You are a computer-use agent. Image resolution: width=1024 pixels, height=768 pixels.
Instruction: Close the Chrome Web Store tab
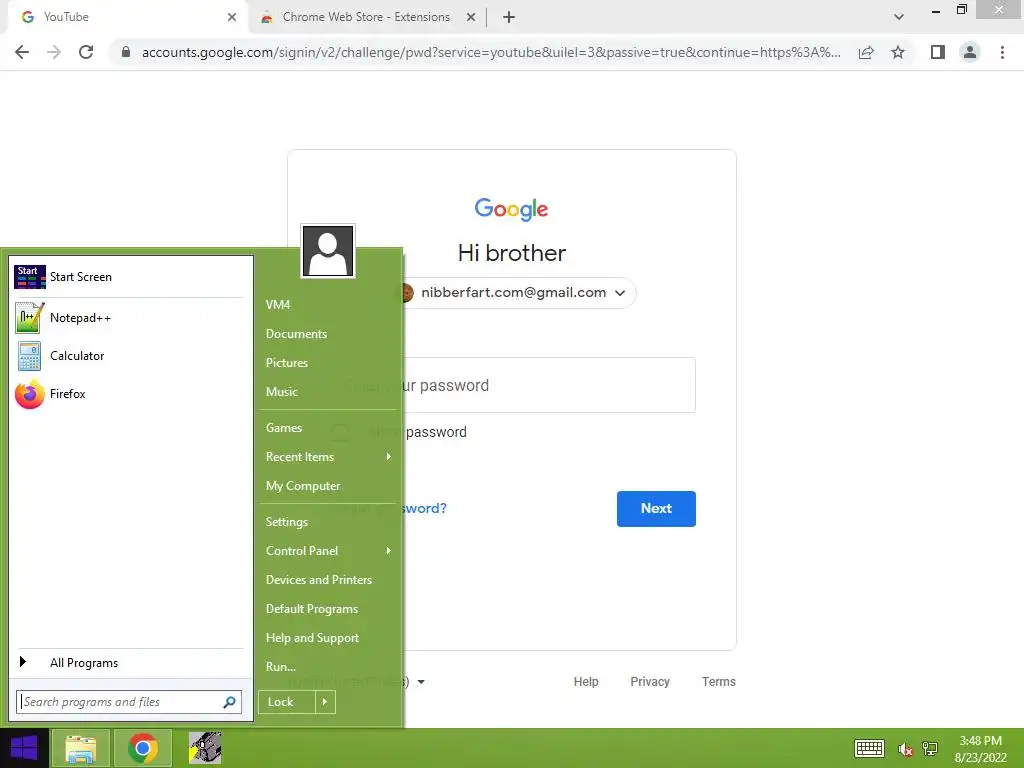click(471, 17)
